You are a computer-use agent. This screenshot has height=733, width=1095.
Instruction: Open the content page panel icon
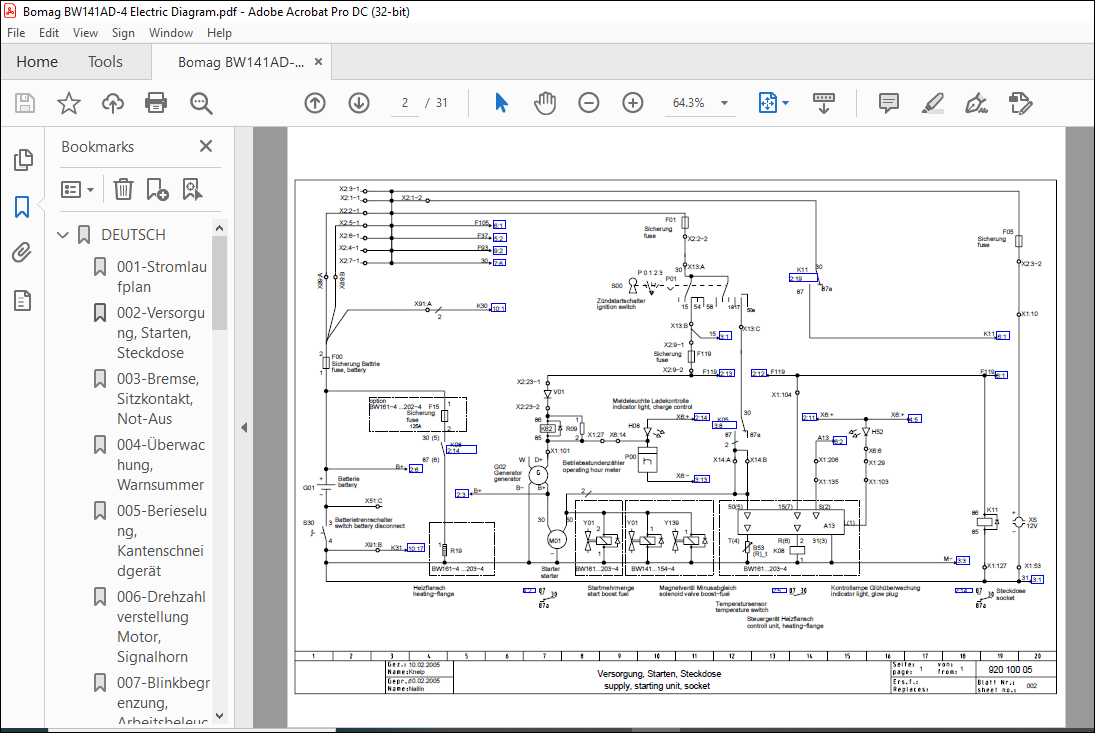(x=22, y=301)
